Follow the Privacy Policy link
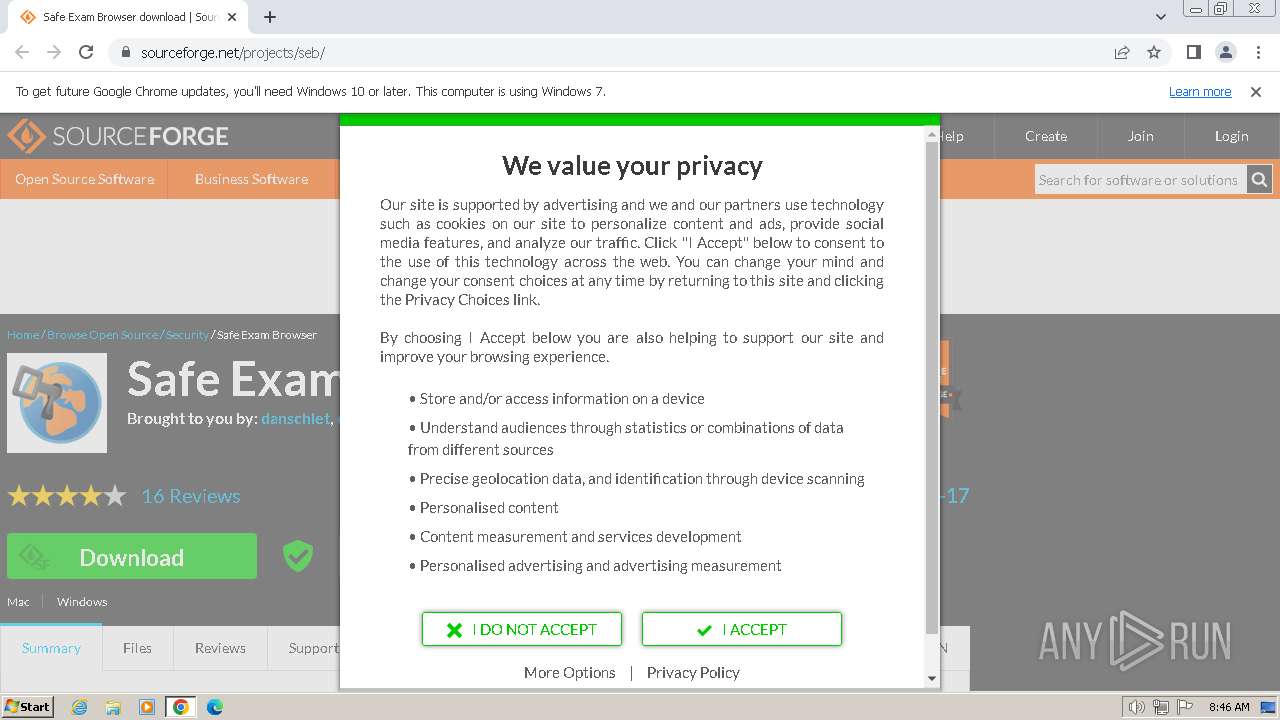Screen dimensions: 1280x720 pos(693,673)
